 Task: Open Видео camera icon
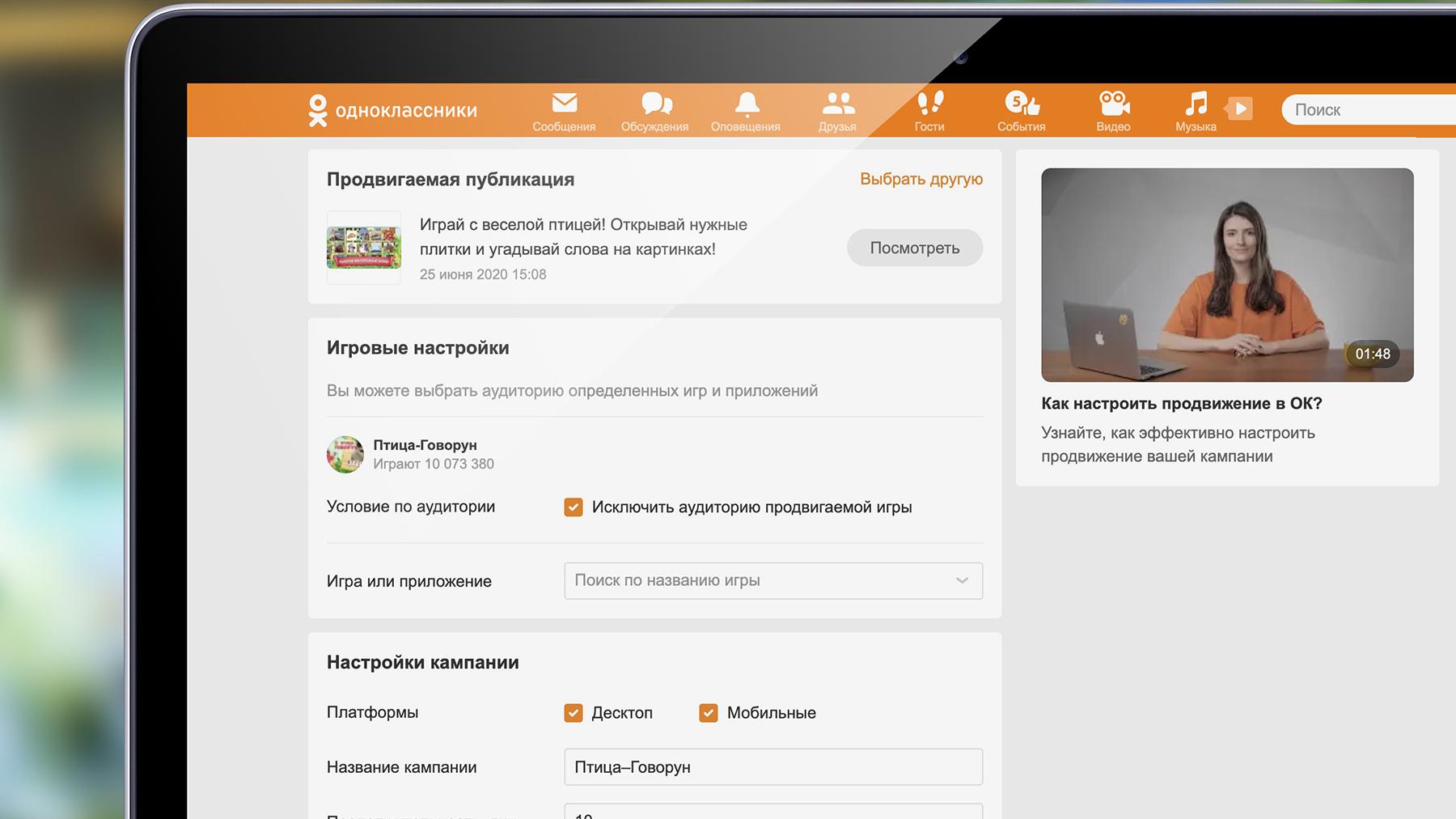1114,103
